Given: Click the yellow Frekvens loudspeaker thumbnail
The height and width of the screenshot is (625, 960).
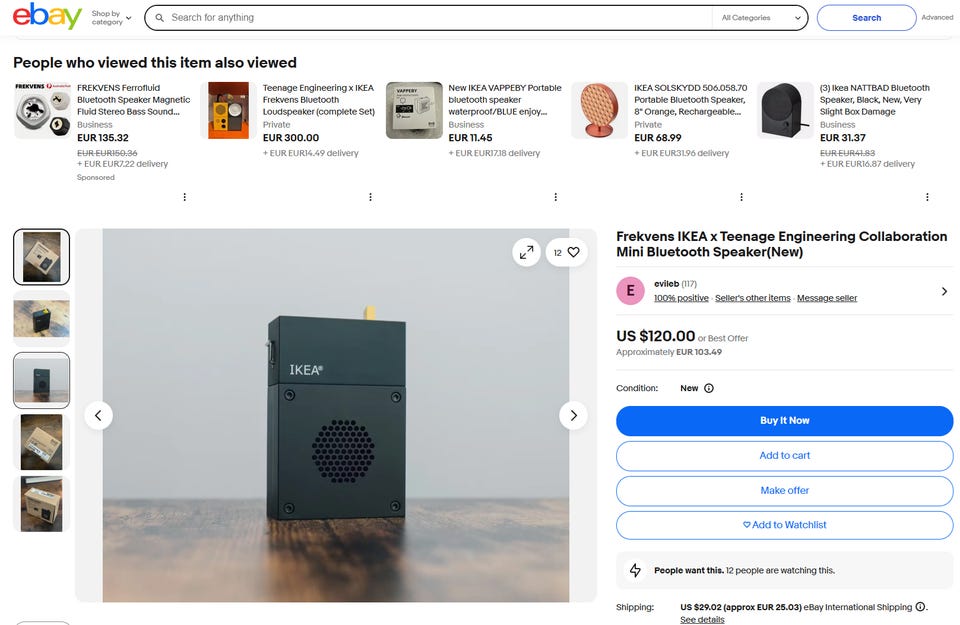Looking at the screenshot, I should point(228,110).
